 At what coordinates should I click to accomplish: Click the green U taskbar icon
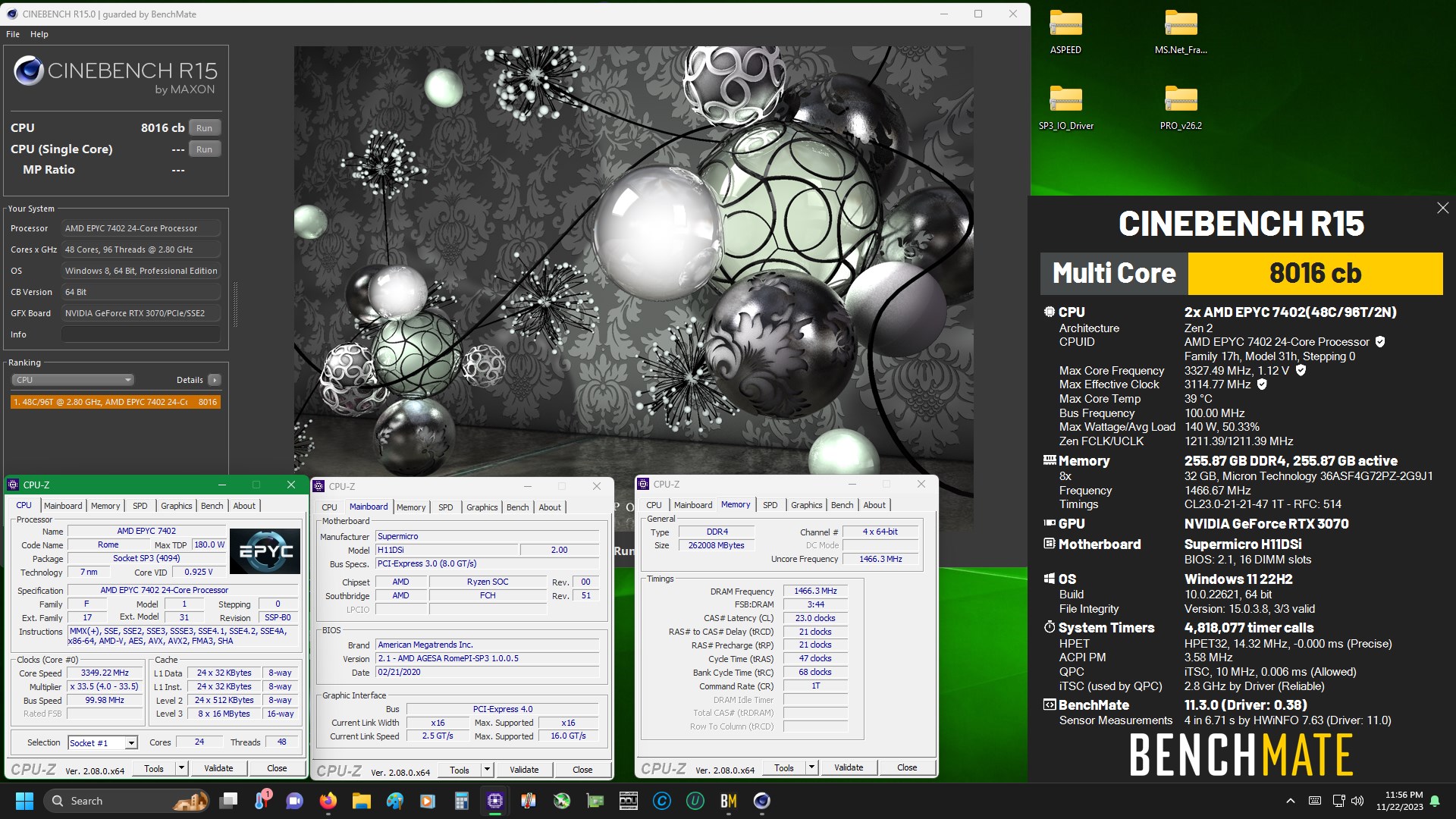pos(695,801)
